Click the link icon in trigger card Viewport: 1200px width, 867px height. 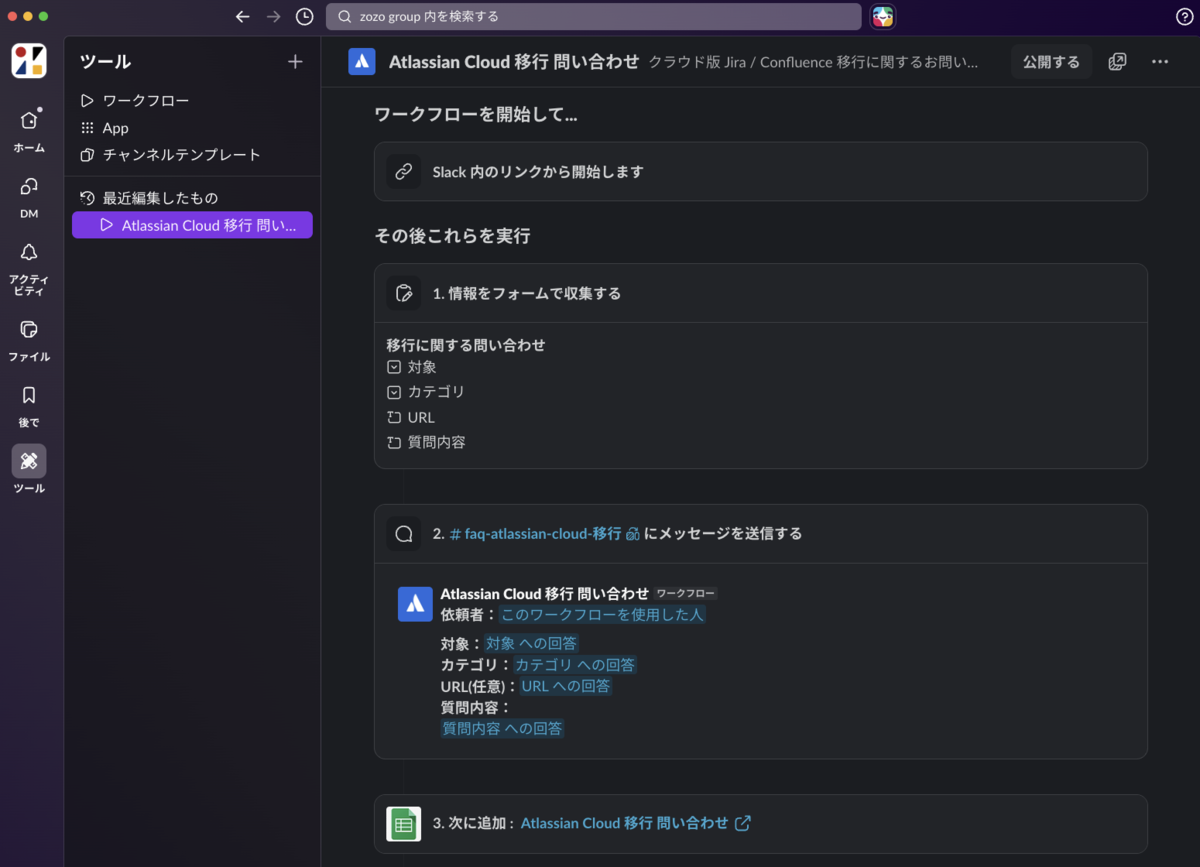tap(404, 172)
